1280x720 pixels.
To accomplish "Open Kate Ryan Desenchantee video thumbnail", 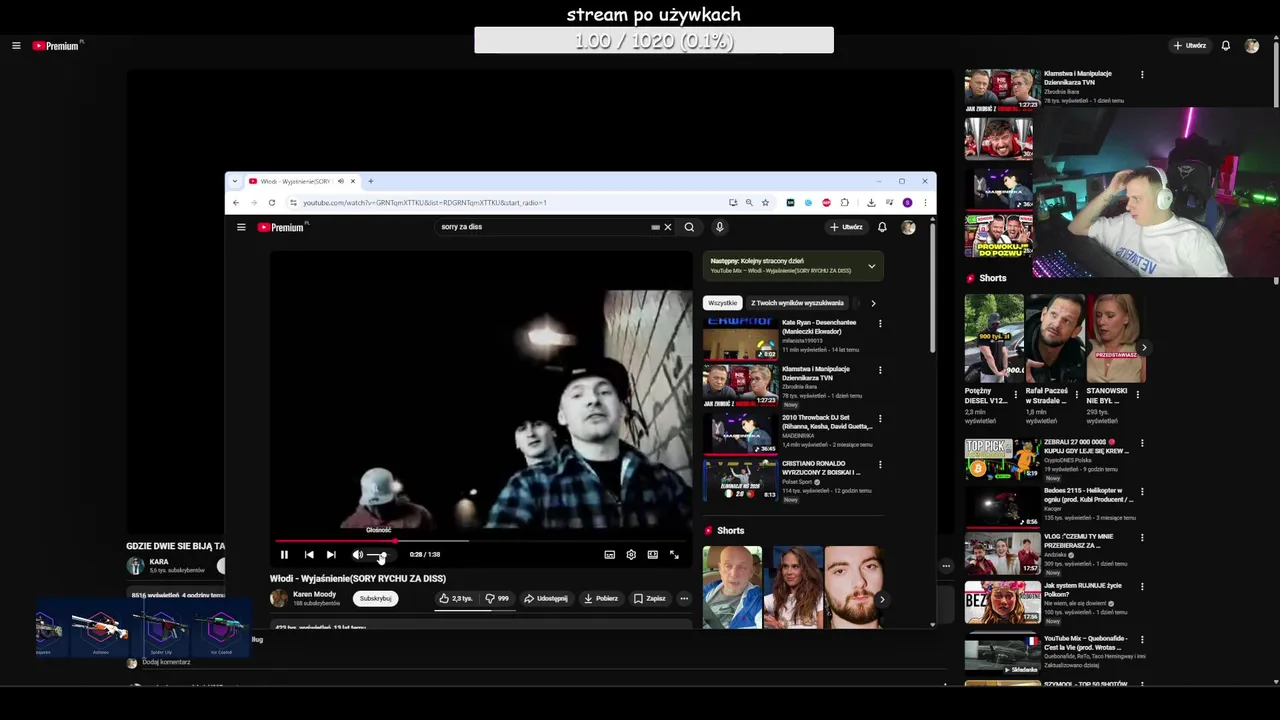I will tap(740, 338).
